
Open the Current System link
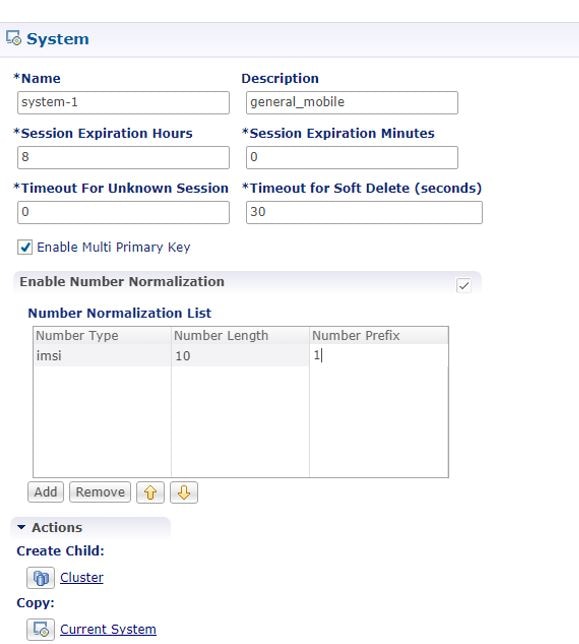point(108,629)
